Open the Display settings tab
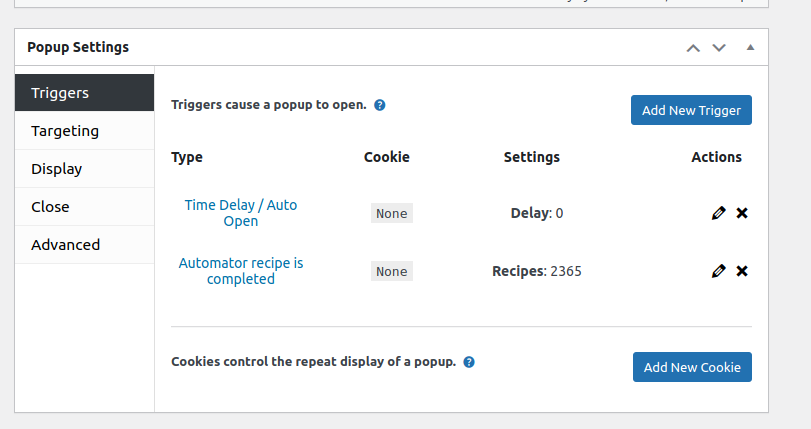This screenshot has width=811, height=429. pyautogui.click(x=85, y=169)
